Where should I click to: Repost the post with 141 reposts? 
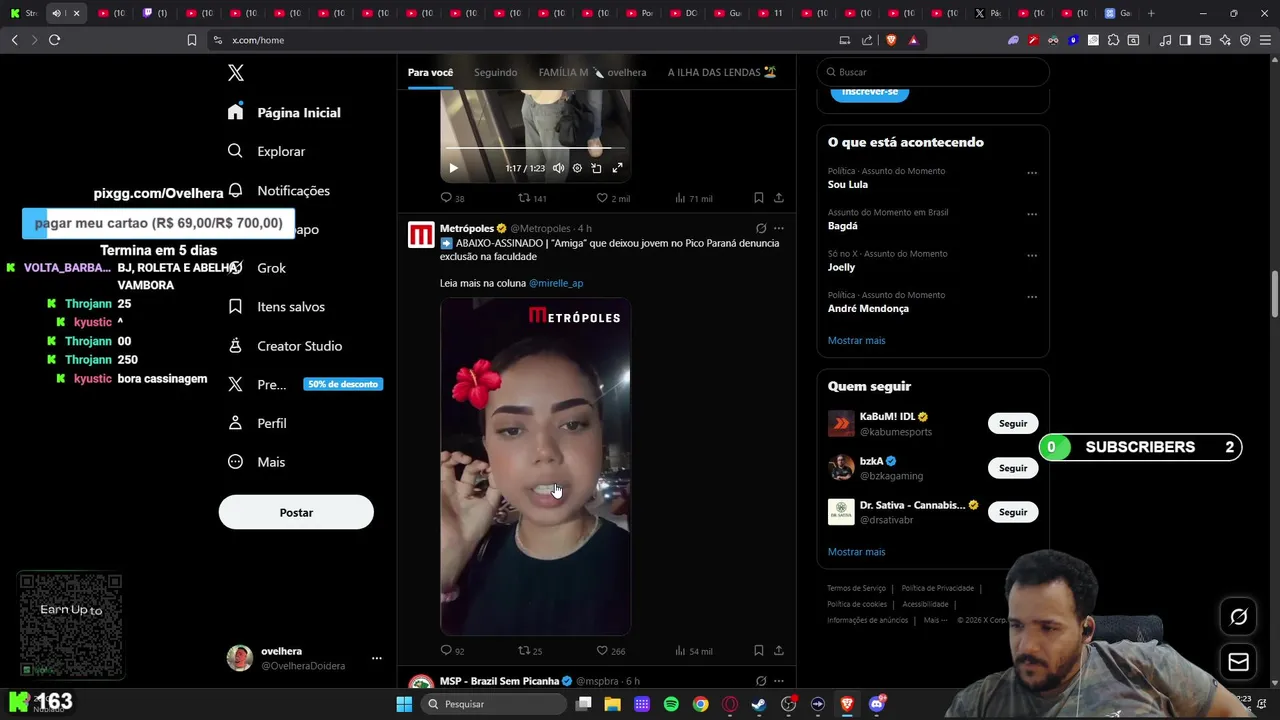pos(532,198)
